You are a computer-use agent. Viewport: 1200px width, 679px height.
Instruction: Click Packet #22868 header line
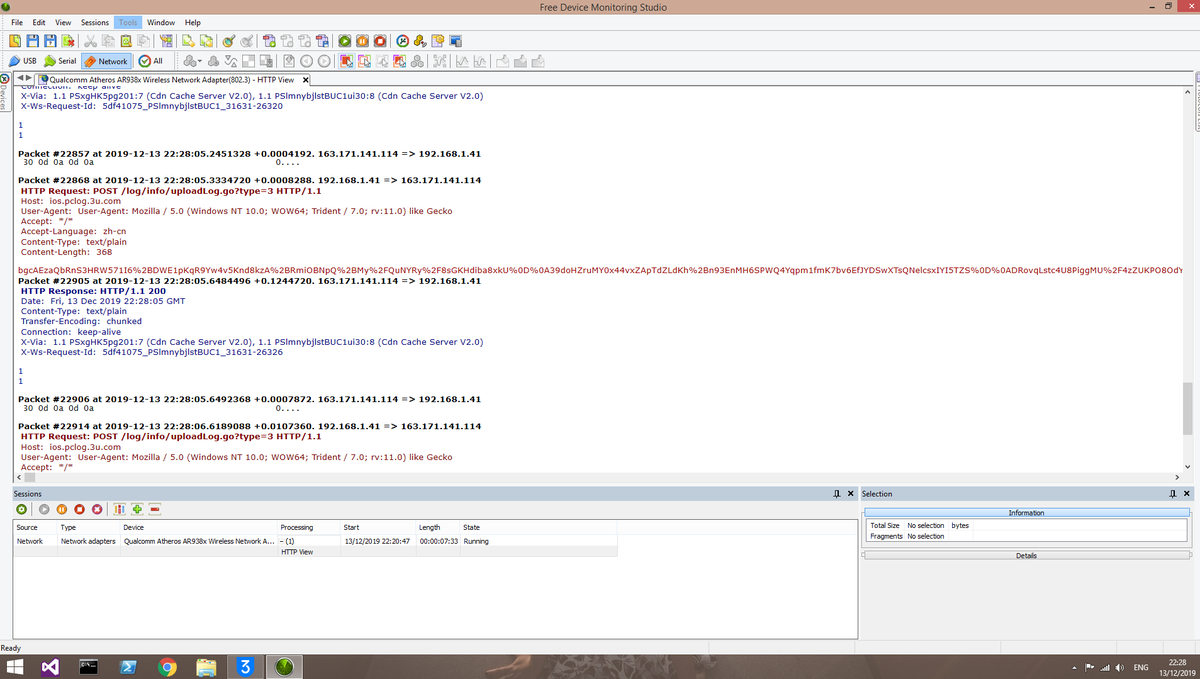(250, 180)
